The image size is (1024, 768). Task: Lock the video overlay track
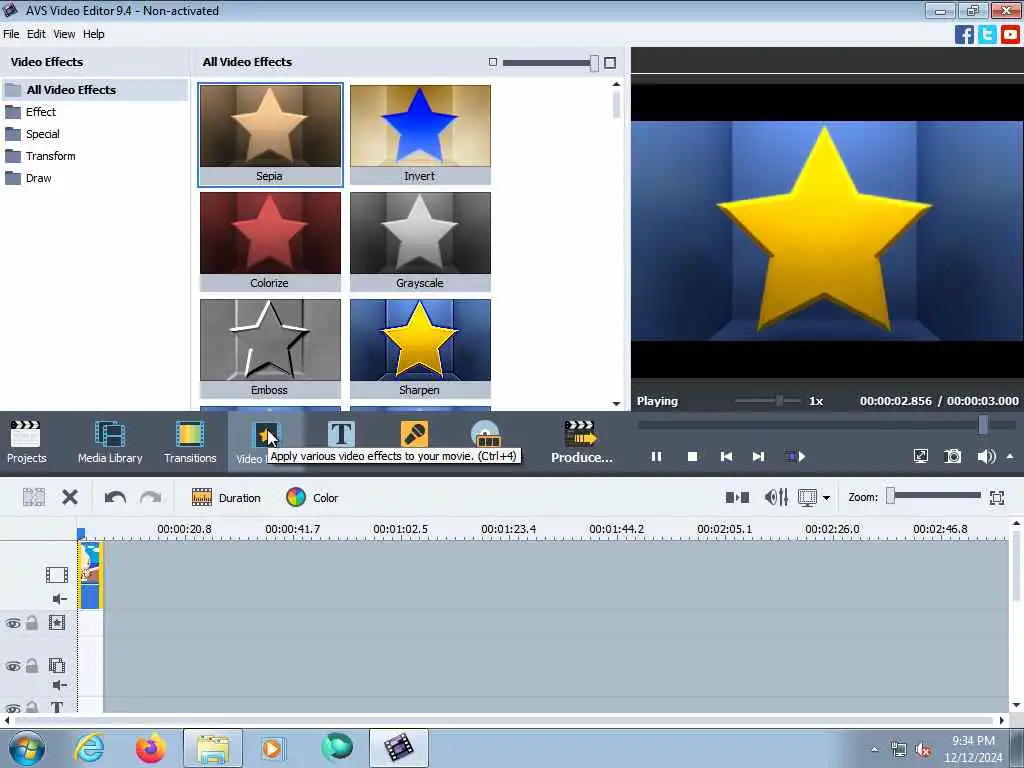pyautogui.click(x=31, y=666)
